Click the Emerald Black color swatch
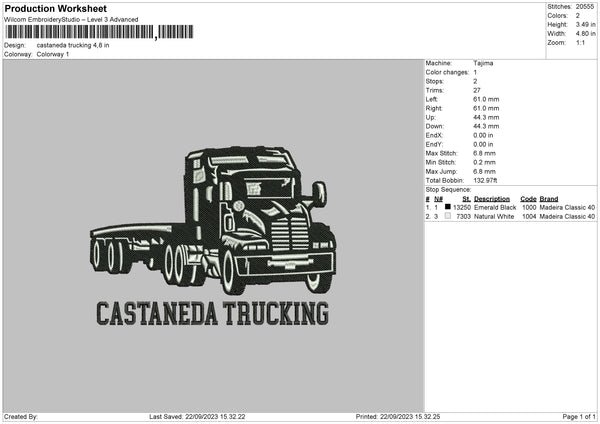Viewport: 600px width, 424px height. (448, 207)
